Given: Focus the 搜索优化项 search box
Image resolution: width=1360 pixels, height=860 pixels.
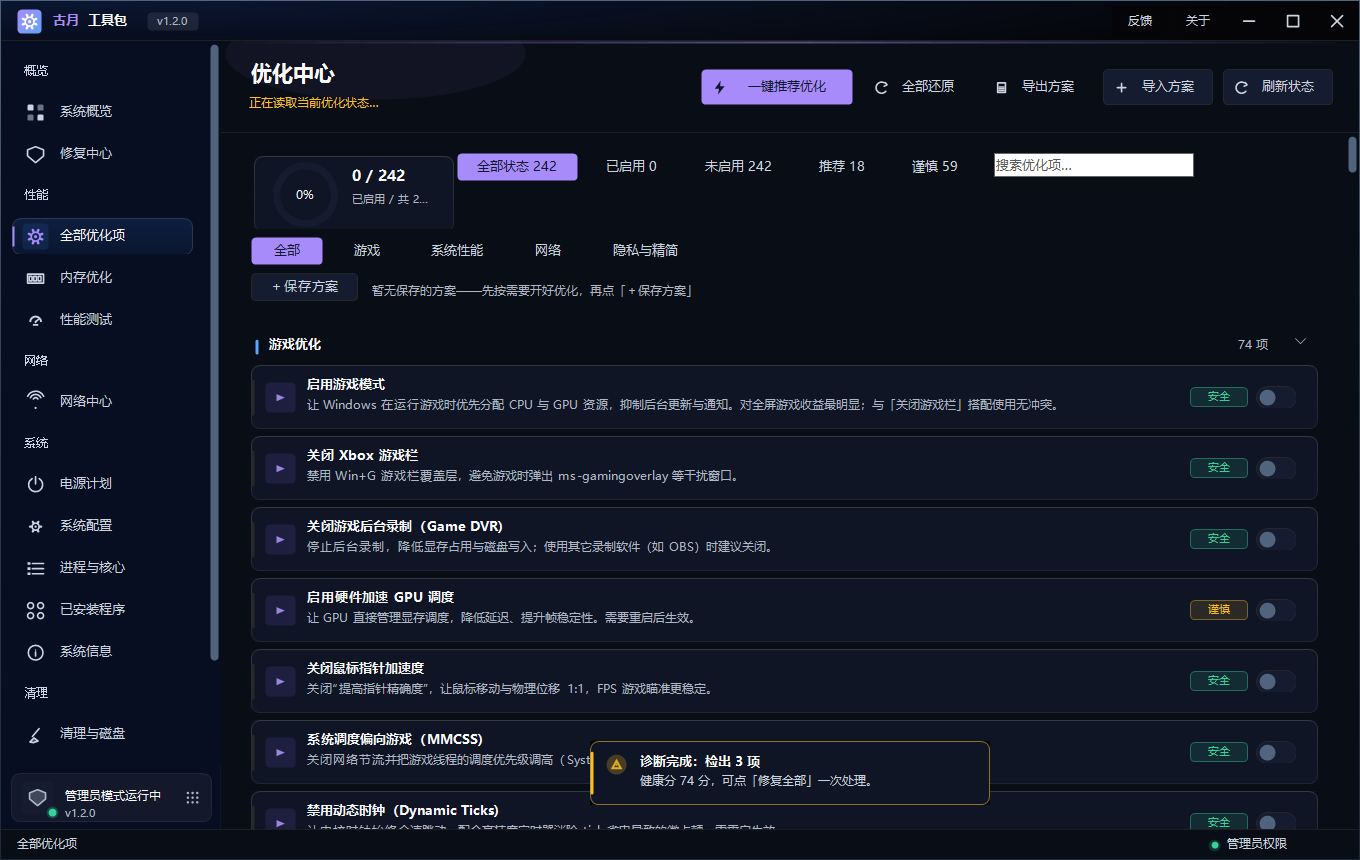Looking at the screenshot, I should click(x=1094, y=165).
